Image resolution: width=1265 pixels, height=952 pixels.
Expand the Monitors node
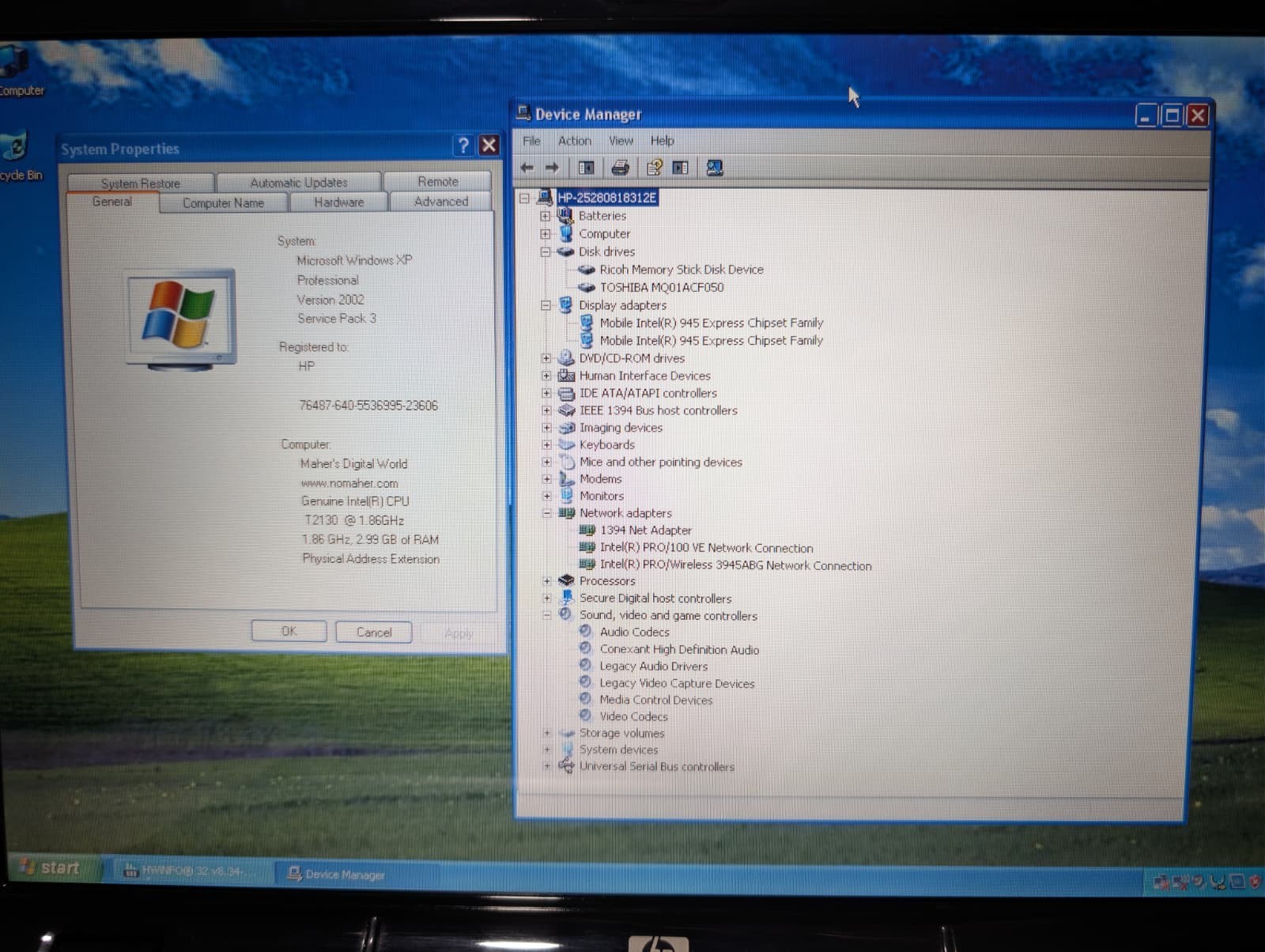tap(546, 496)
